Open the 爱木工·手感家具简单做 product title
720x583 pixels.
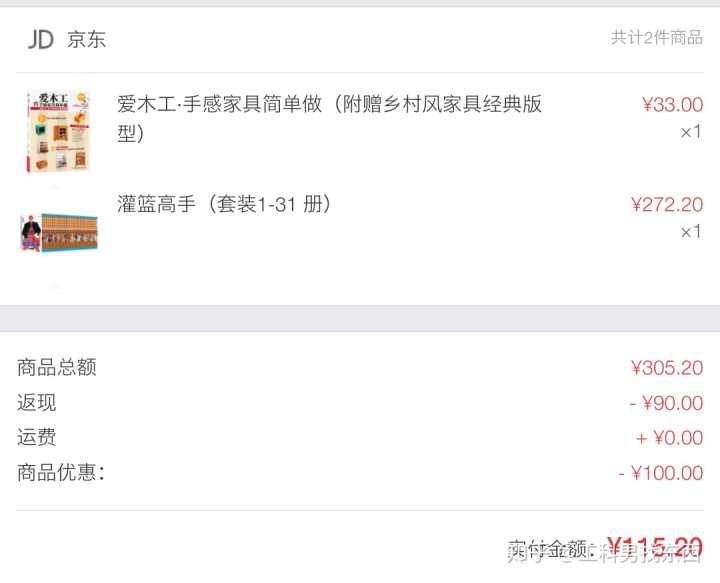click(x=329, y=118)
